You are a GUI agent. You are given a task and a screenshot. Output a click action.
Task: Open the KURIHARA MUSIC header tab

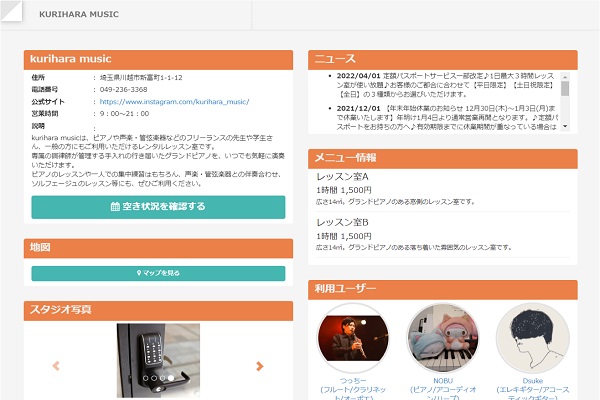tap(79, 15)
